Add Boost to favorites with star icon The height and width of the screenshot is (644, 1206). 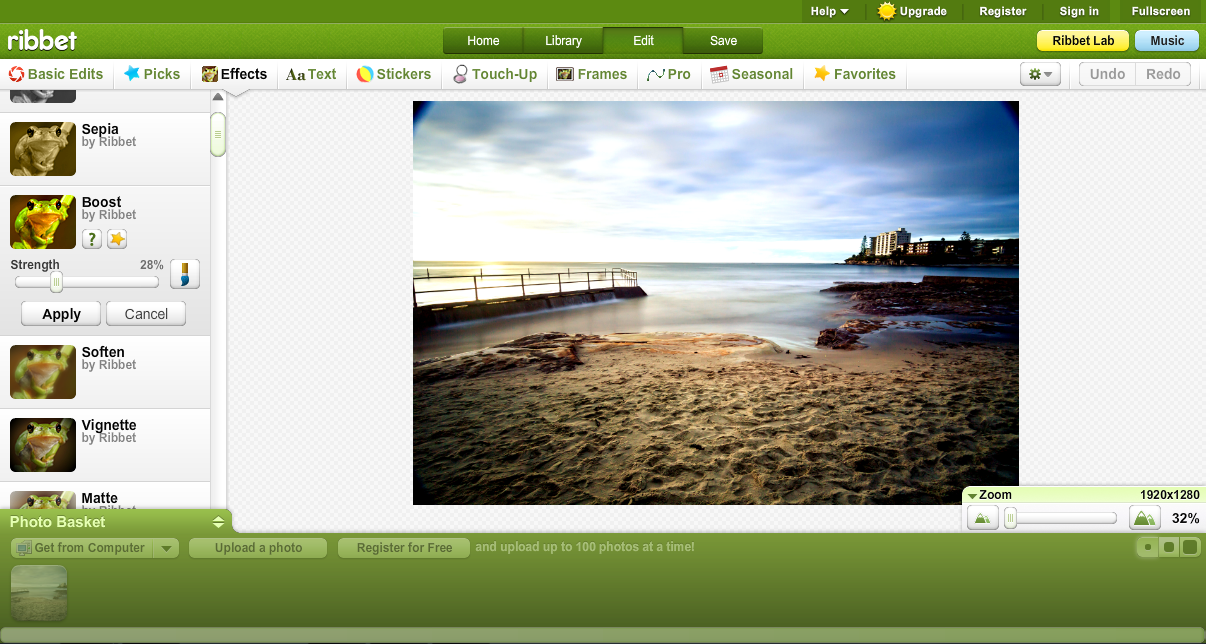[x=117, y=239]
